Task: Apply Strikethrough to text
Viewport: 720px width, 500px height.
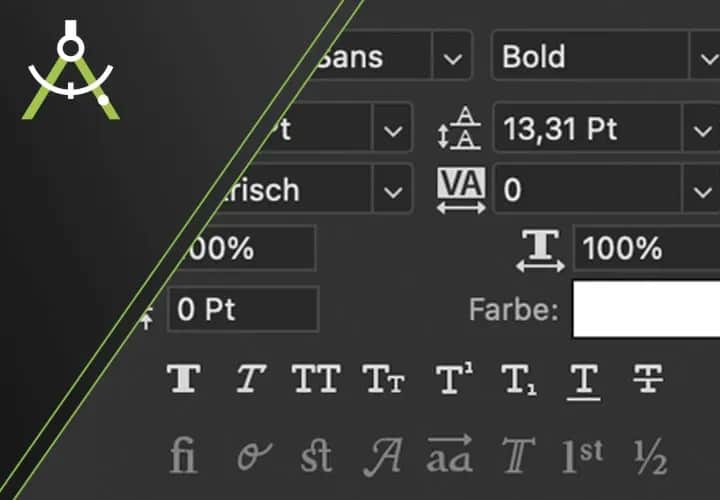Action: (x=649, y=379)
